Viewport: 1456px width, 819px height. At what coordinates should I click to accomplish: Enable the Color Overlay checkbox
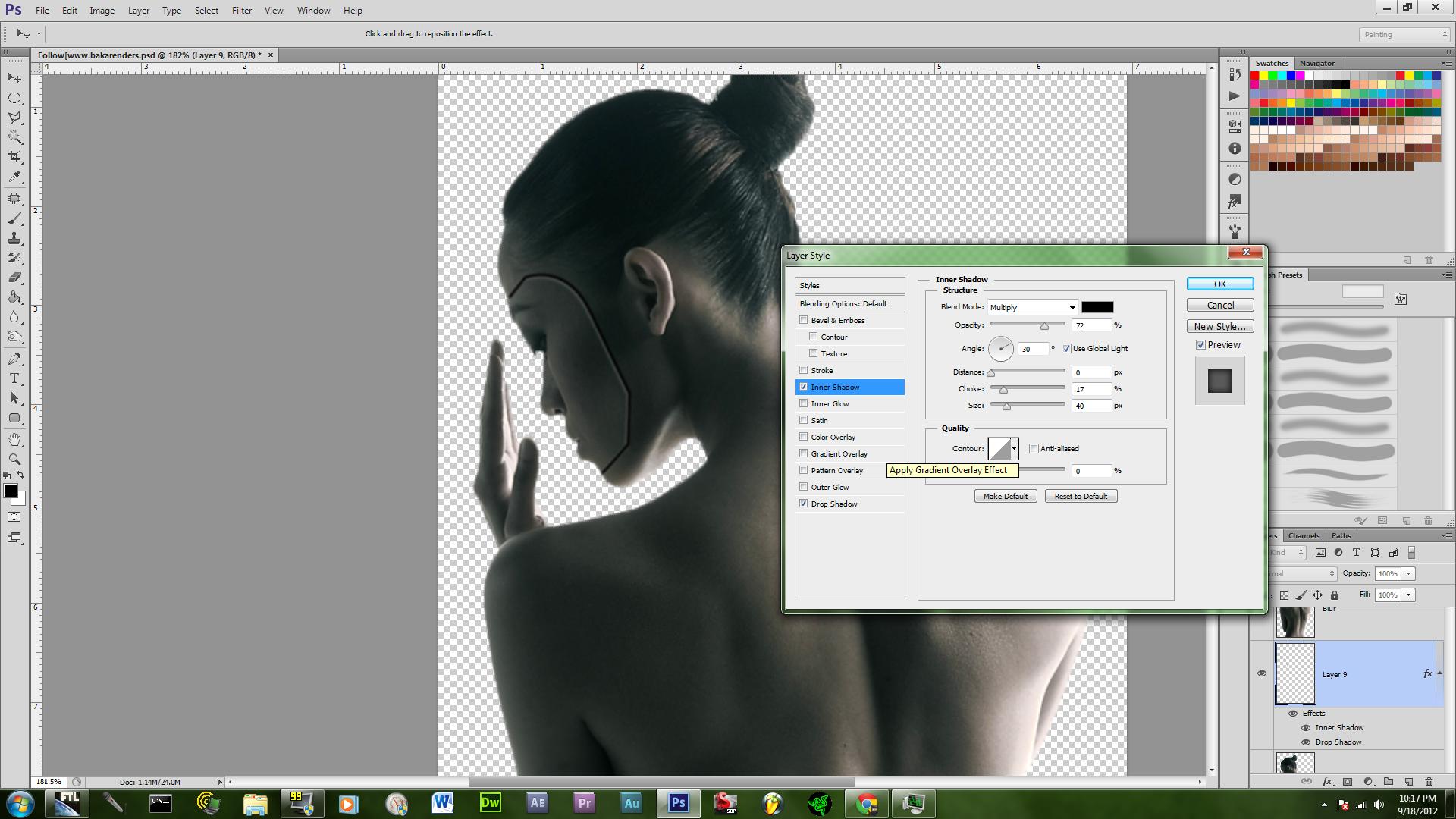(x=804, y=437)
